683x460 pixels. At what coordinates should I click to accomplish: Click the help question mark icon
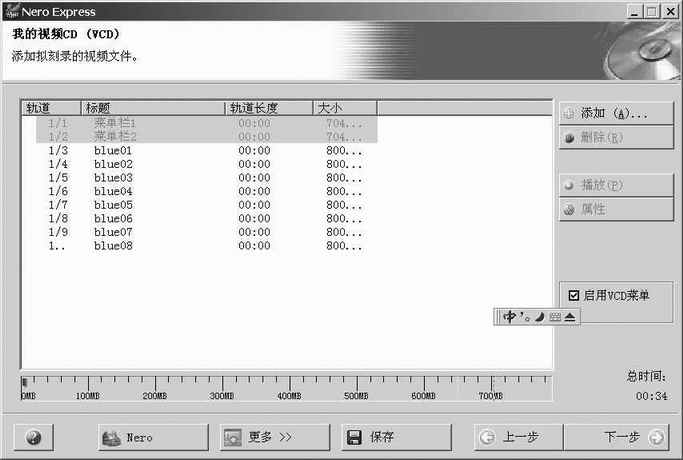point(34,437)
